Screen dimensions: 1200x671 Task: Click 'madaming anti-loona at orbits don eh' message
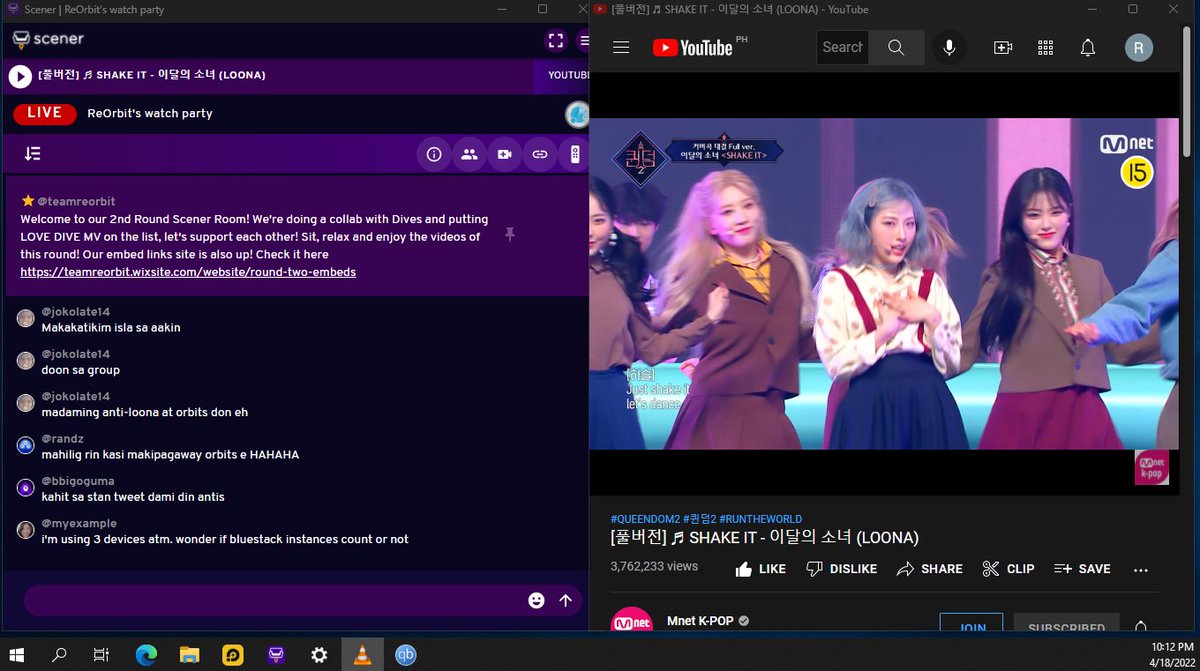145,412
